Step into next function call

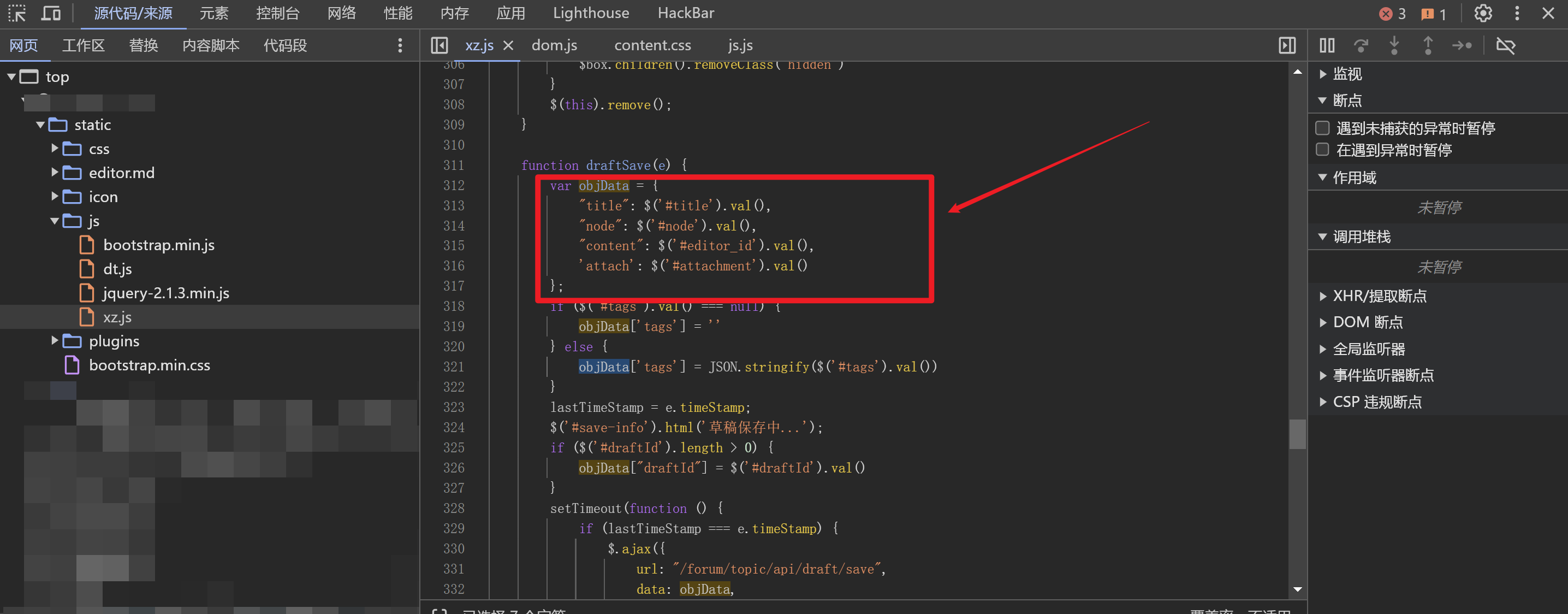pyautogui.click(x=1394, y=45)
